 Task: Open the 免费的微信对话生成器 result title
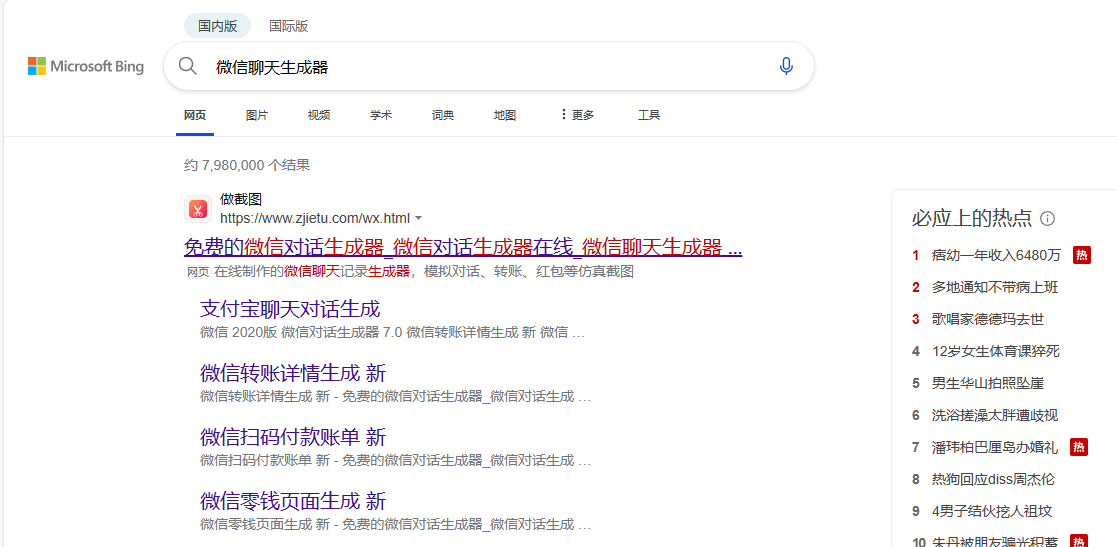(462, 247)
